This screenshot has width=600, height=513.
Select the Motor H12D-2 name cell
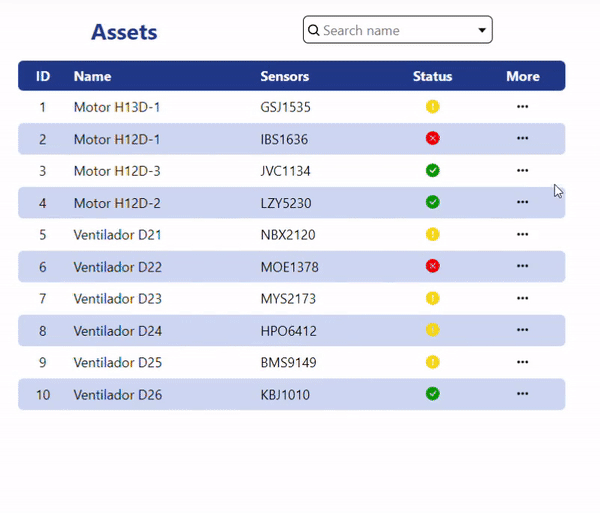click(x=117, y=203)
